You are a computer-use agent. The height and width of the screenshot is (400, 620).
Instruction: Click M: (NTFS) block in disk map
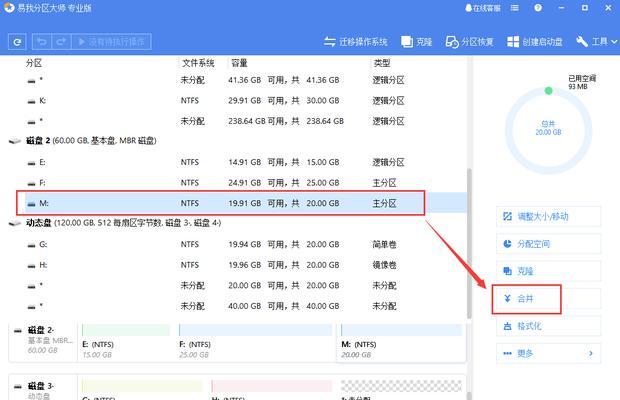401,342
